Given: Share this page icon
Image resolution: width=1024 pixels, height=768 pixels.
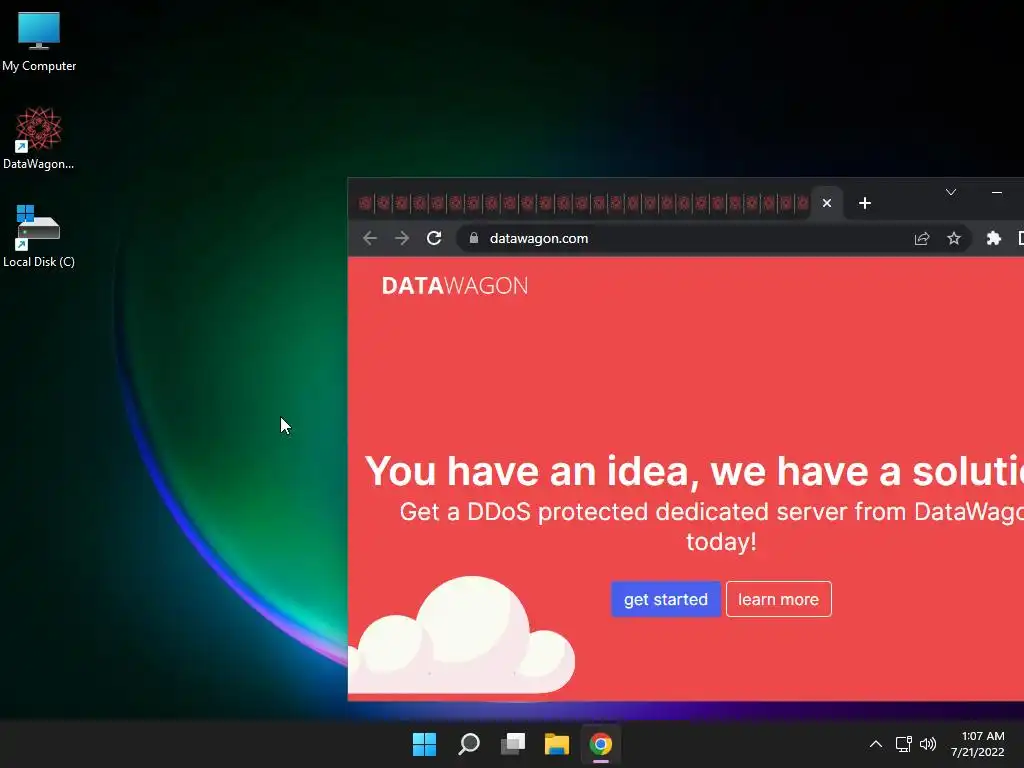Looking at the screenshot, I should [x=921, y=238].
